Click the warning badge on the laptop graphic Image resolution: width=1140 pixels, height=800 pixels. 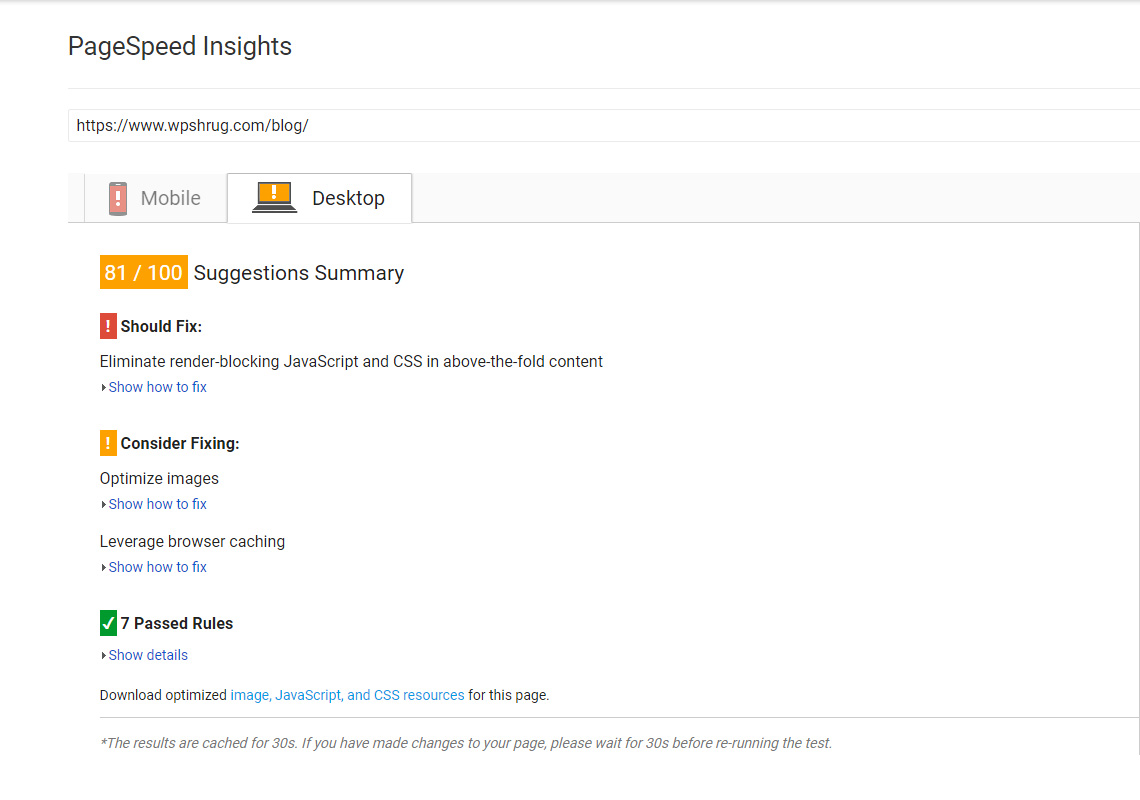[x=273, y=192]
